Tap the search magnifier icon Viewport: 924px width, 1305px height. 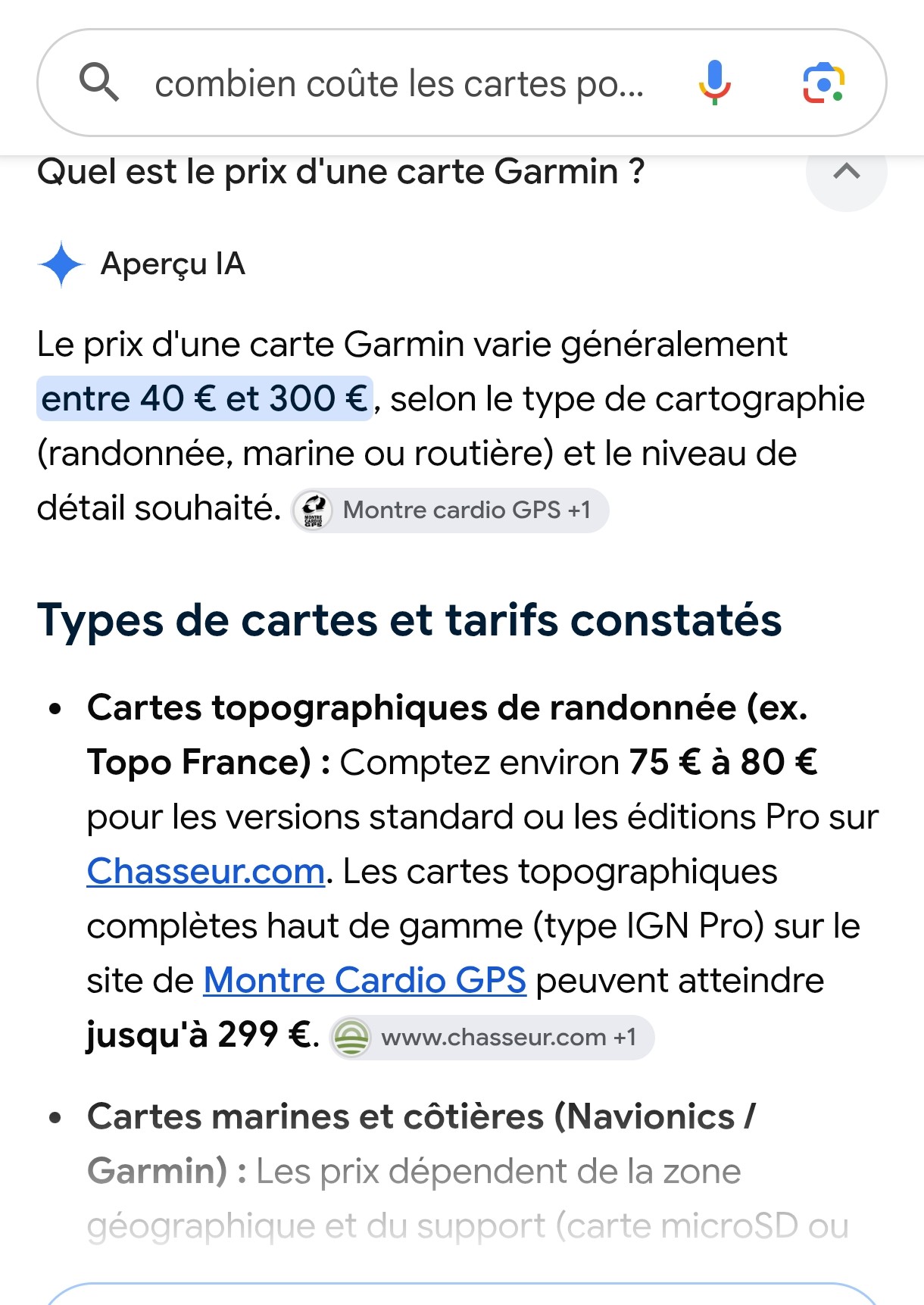(x=99, y=82)
